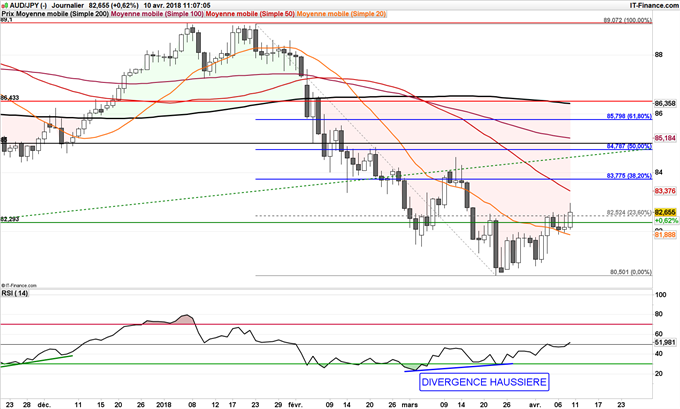This screenshot has height=409, width=680.
Task: Click the orange 81,888 price tag
Action: [665, 234]
